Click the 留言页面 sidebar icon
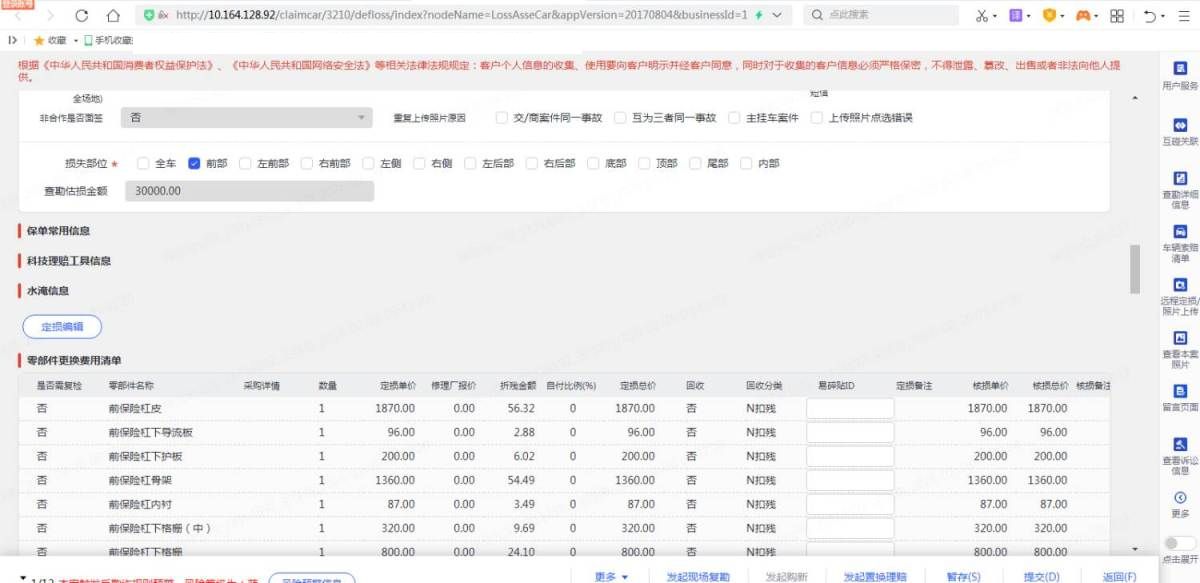This screenshot has height=583, width=1200. [1180, 392]
